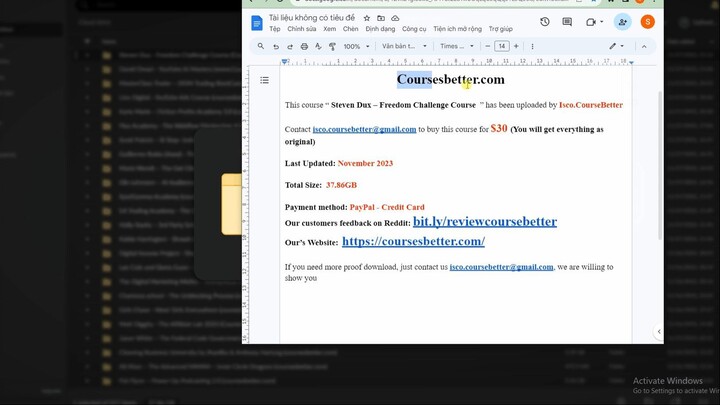Move document using the folder icon beside title

tap(381, 18)
